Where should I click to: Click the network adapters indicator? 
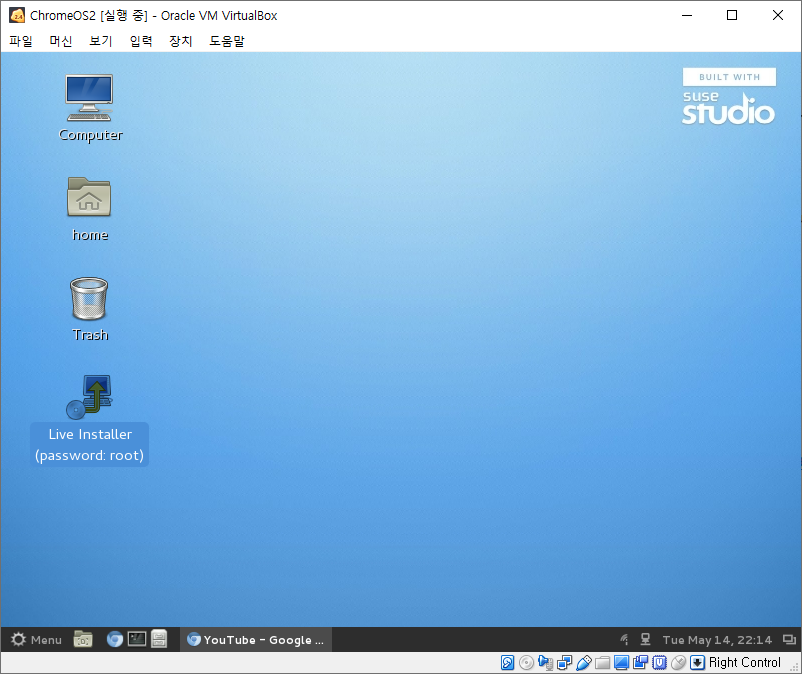point(565,663)
